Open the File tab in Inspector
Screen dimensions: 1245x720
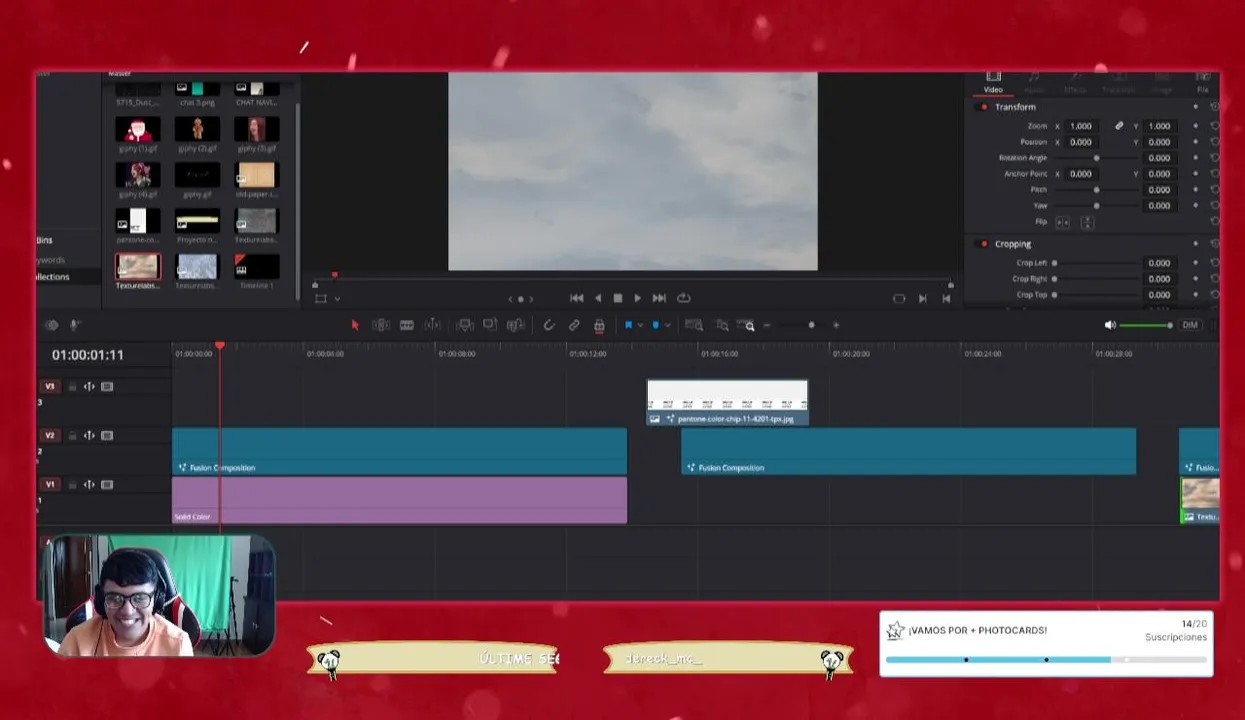tap(1203, 82)
